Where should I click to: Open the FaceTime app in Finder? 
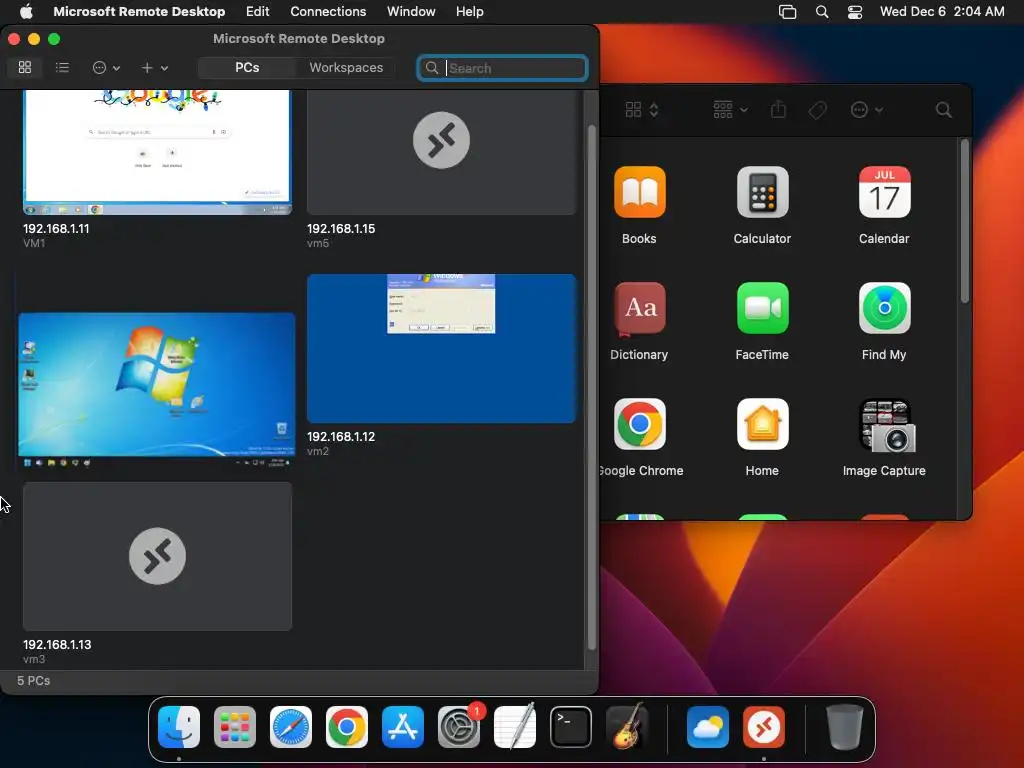pos(762,308)
